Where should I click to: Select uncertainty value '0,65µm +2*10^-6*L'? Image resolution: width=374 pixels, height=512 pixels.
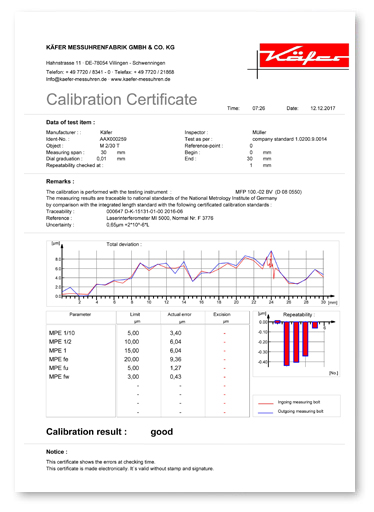(127, 225)
